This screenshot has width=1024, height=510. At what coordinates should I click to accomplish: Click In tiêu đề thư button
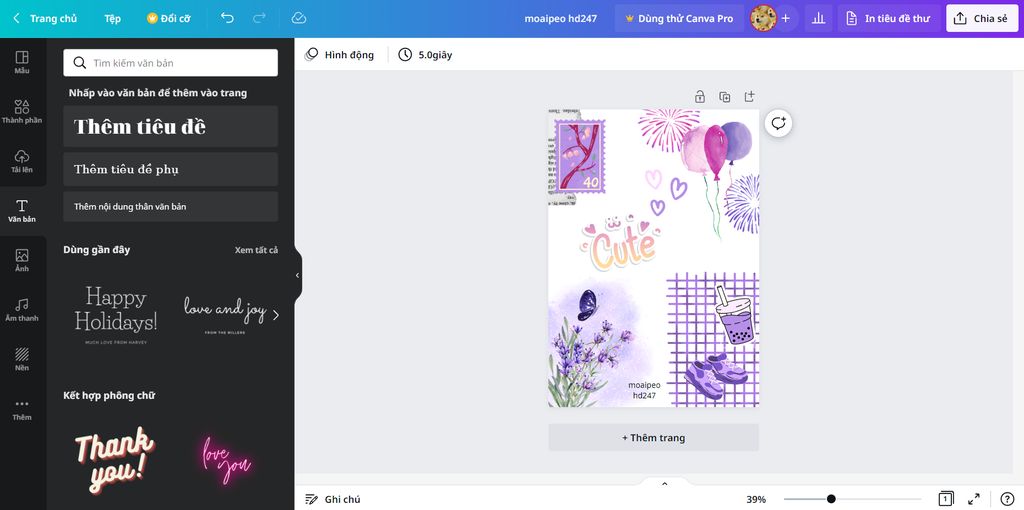pyautogui.click(x=889, y=18)
